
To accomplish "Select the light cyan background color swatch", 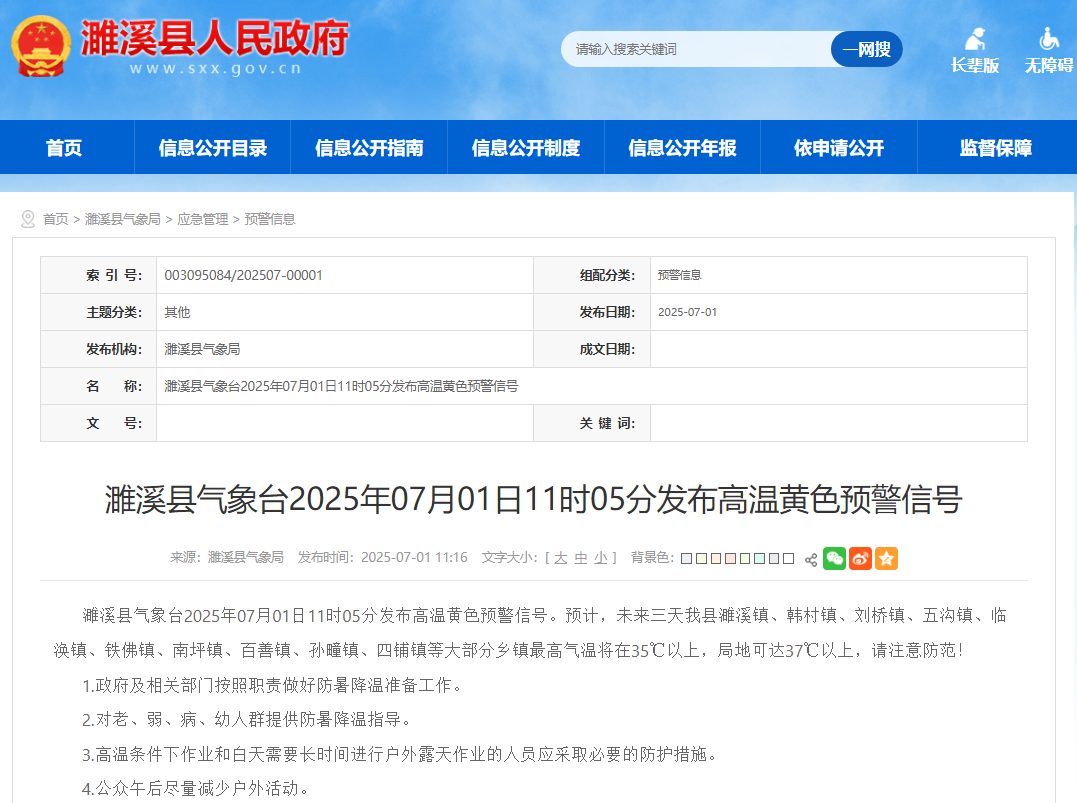I will coord(760,558).
